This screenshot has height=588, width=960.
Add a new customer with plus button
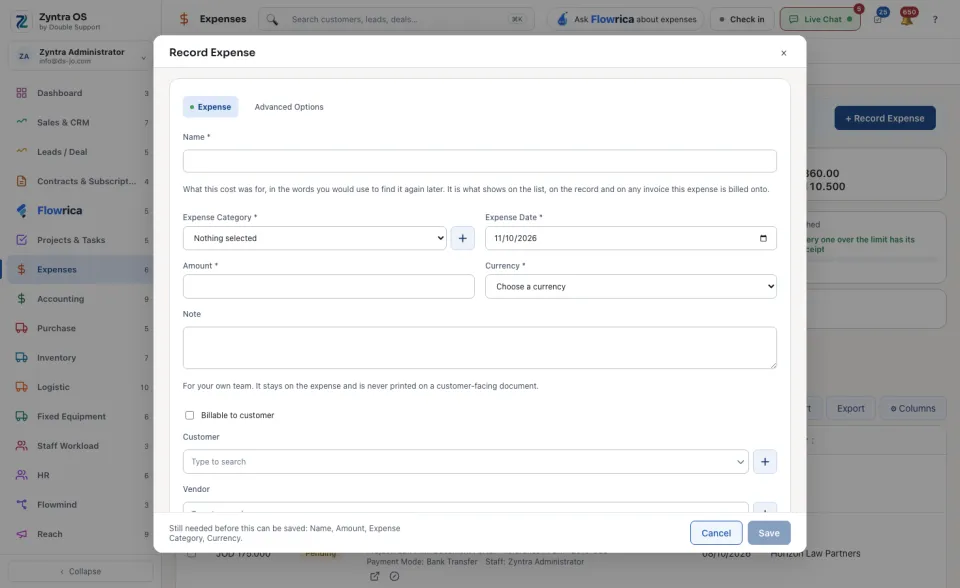765,462
